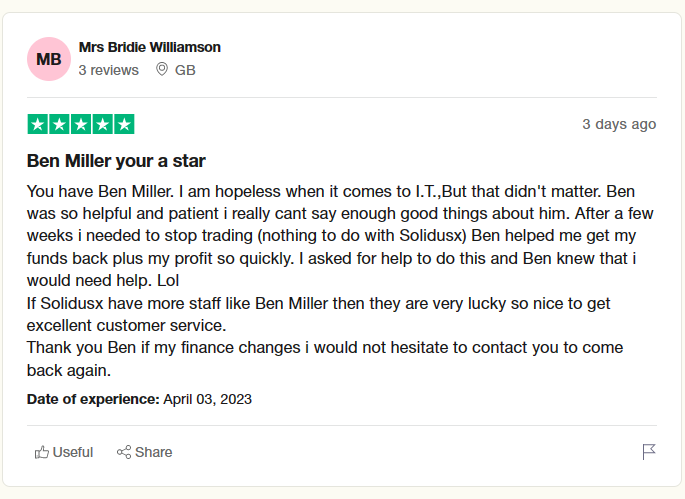Click the thumbs-up icon

coord(42,452)
